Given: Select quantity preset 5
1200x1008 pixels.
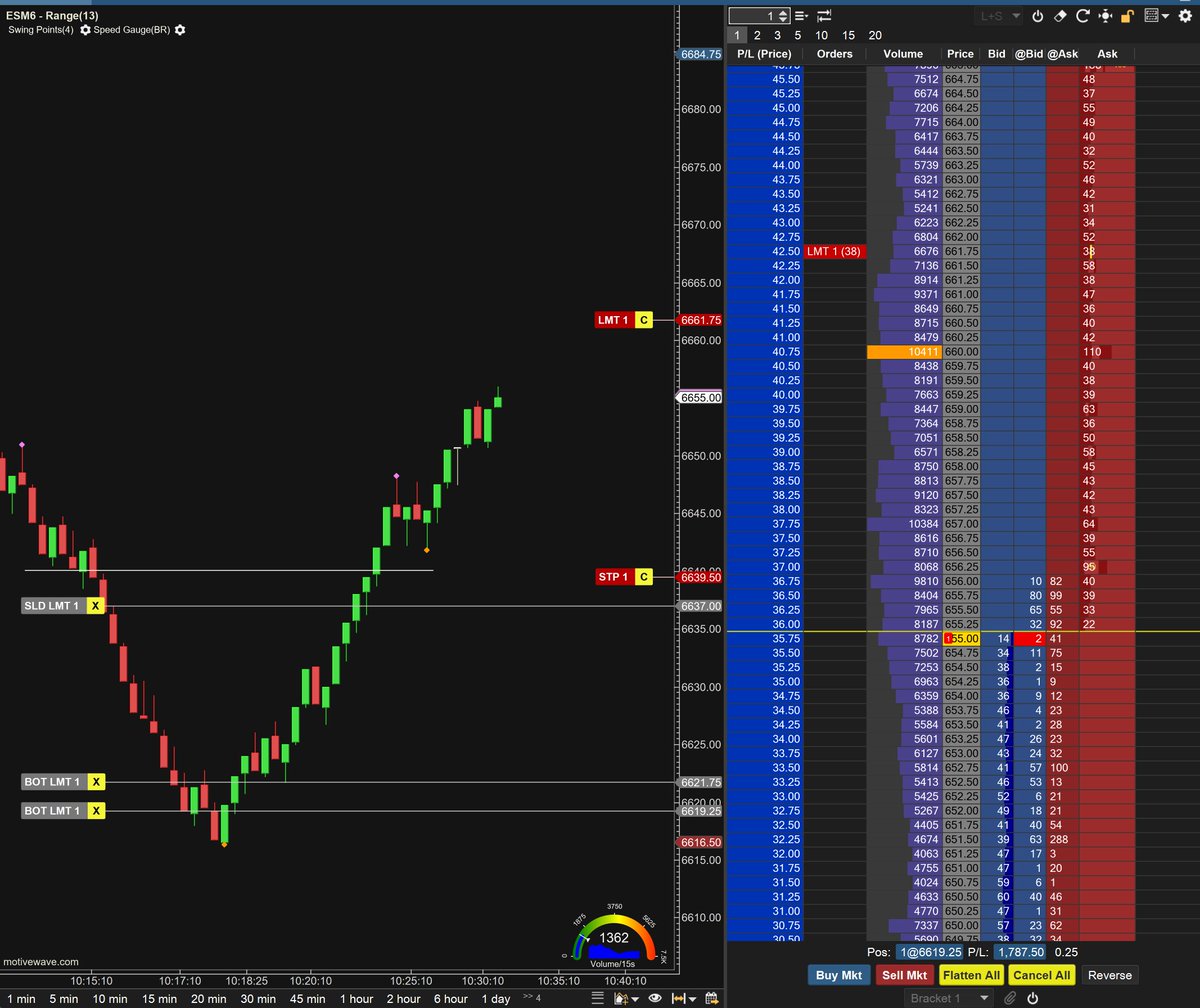Looking at the screenshot, I should [797, 35].
